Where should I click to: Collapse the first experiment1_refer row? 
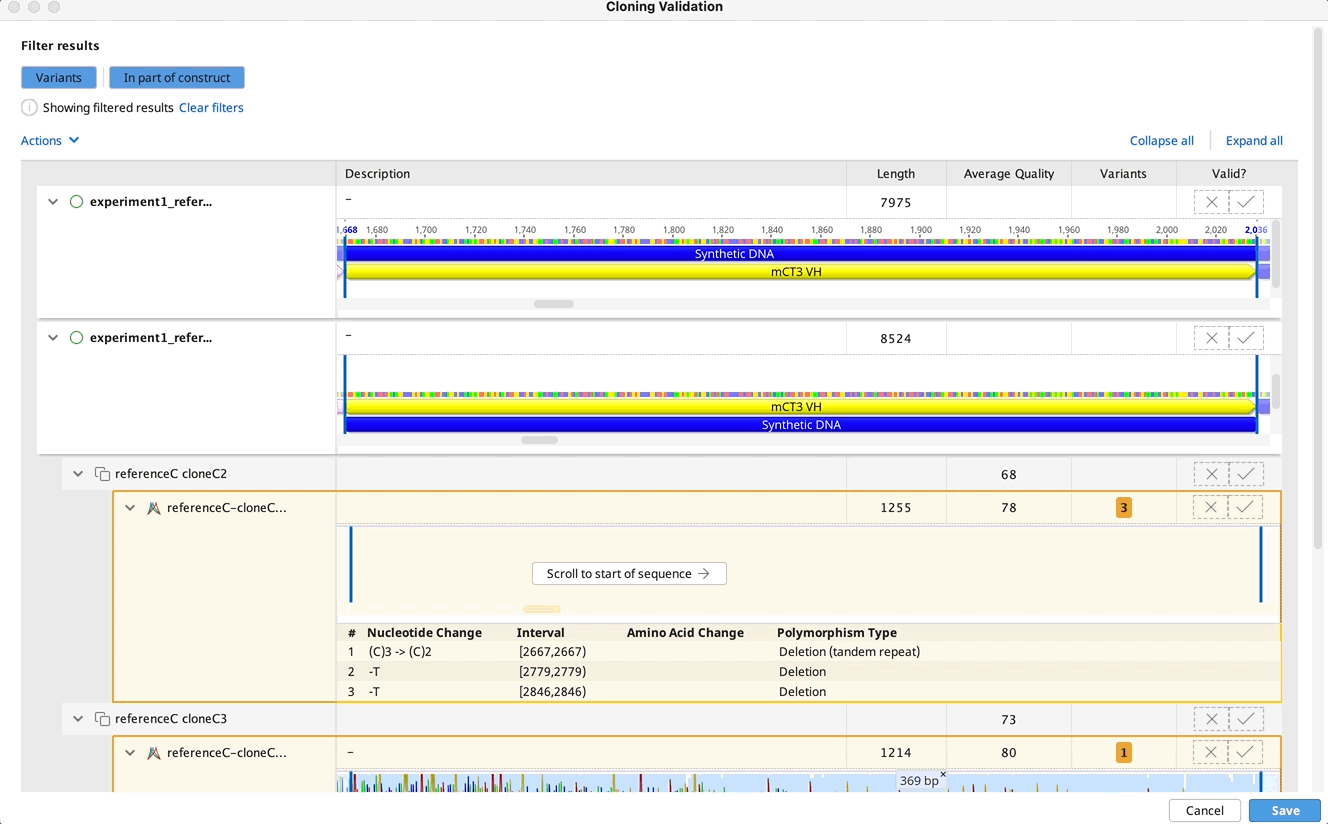point(53,202)
